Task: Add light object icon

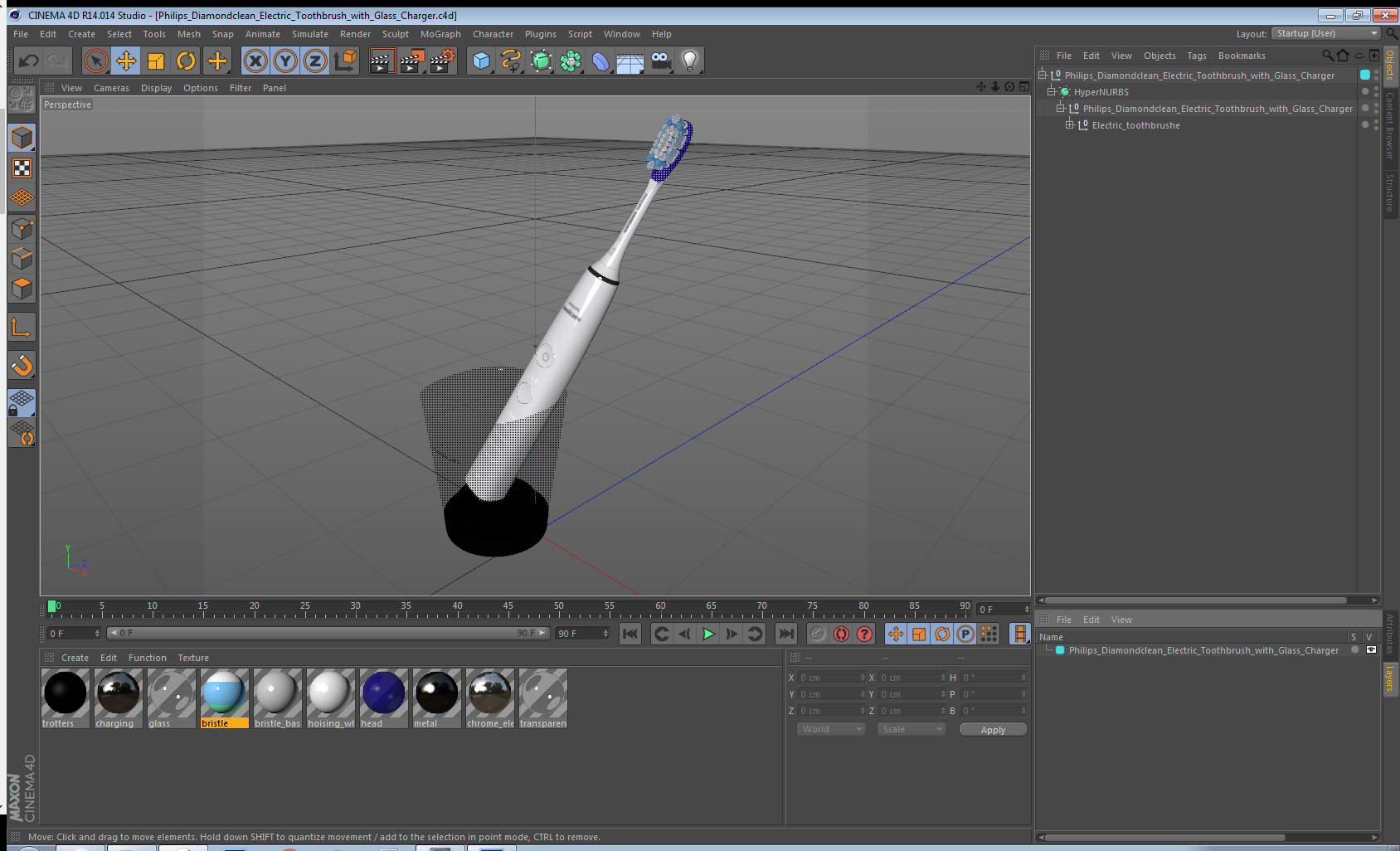Action: tap(690, 61)
